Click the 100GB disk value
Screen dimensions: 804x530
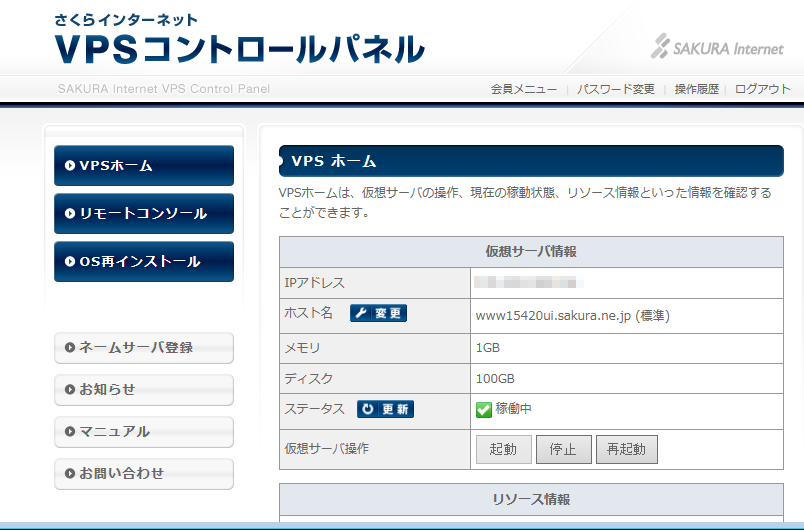(495, 379)
